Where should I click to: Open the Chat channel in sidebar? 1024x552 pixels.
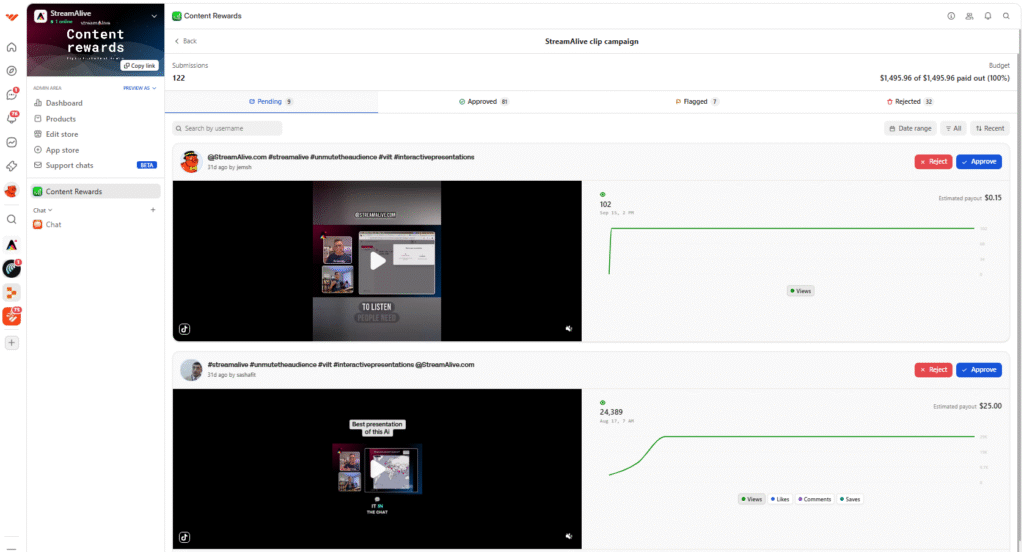(x=96, y=224)
